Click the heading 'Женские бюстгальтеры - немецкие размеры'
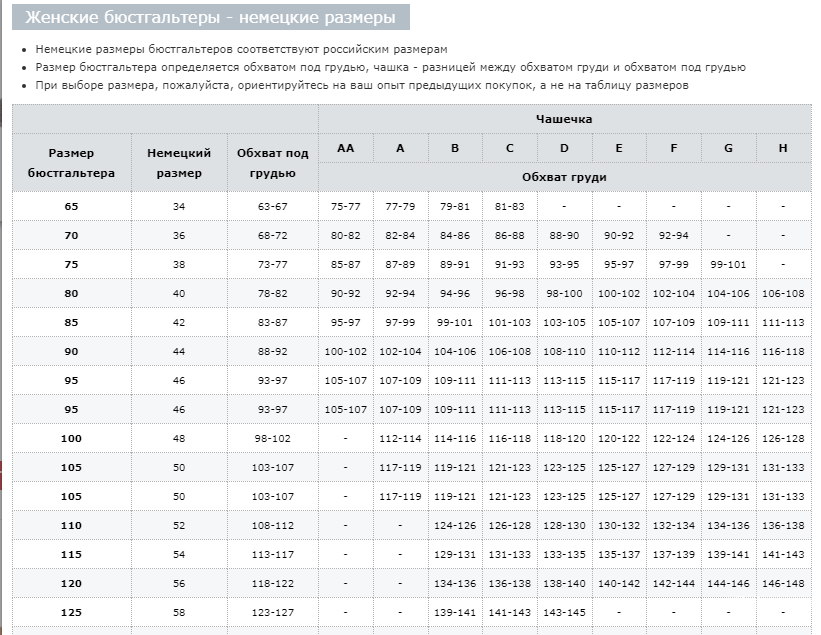 pos(209,18)
